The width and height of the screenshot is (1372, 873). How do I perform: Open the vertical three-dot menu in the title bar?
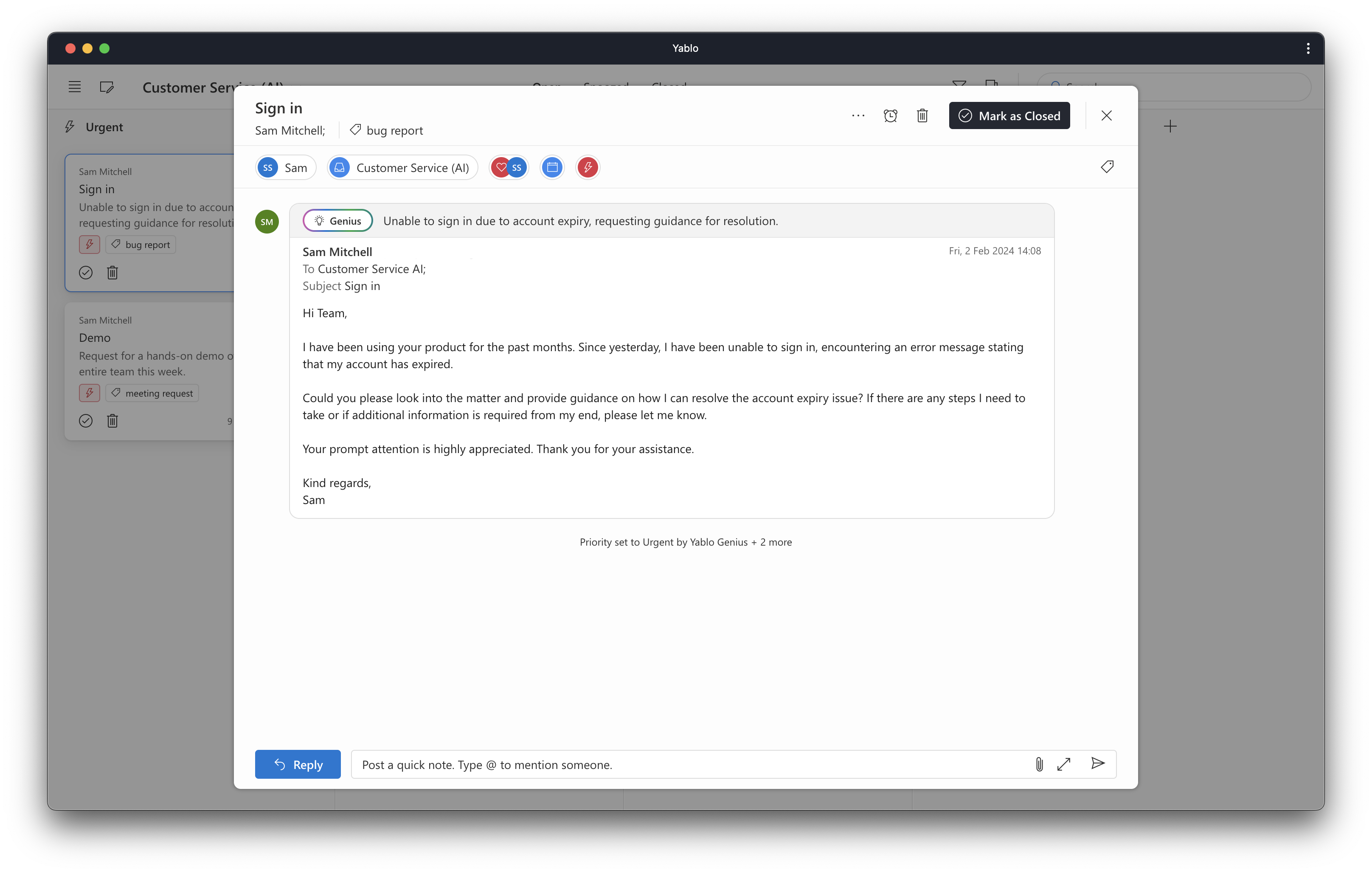pyautogui.click(x=1307, y=48)
